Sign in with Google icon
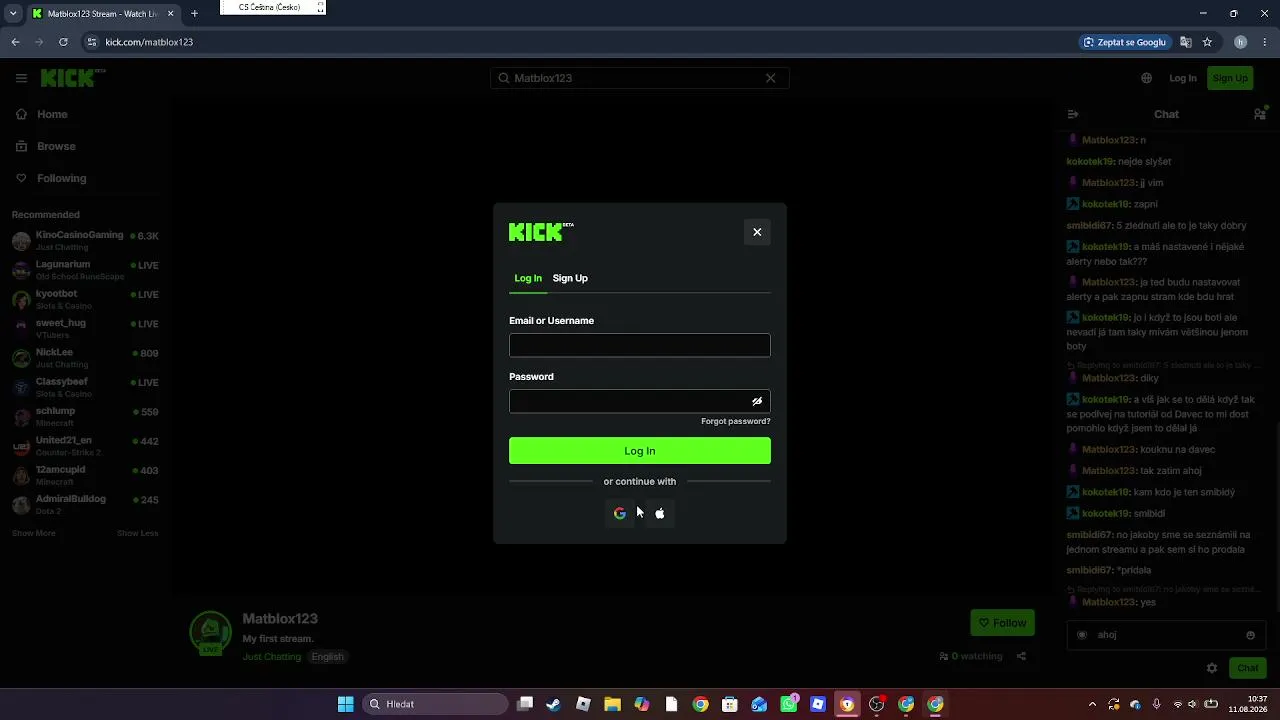This screenshot has height=720, width=1280. 620,513
